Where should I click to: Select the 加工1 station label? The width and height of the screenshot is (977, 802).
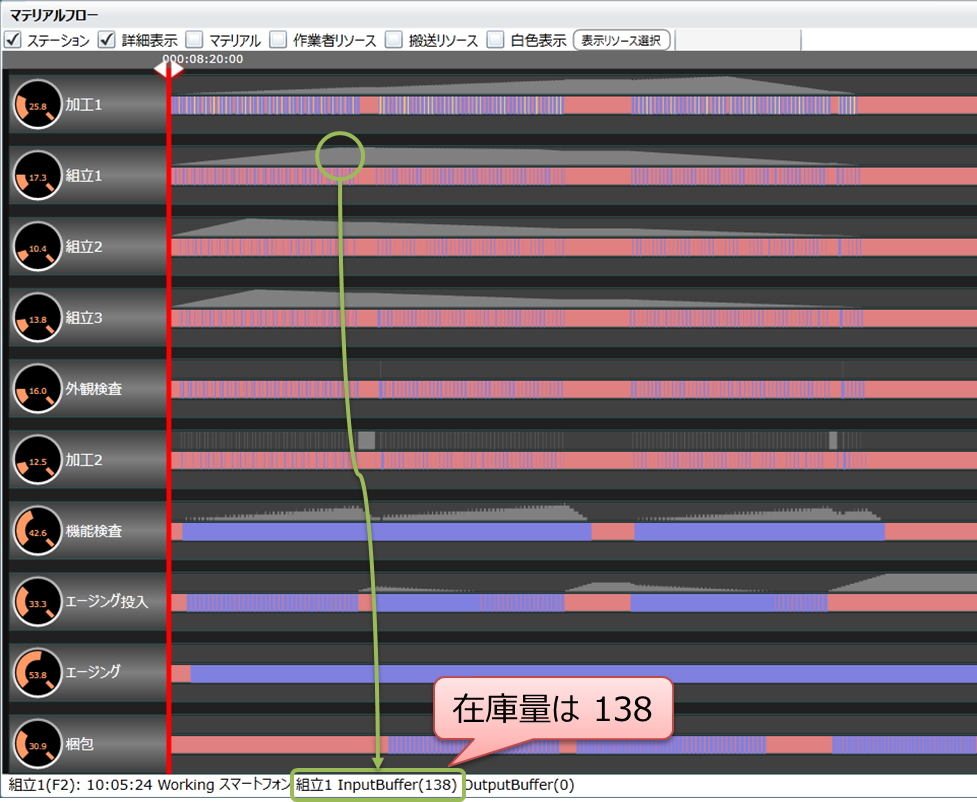(x=83, y=104)
